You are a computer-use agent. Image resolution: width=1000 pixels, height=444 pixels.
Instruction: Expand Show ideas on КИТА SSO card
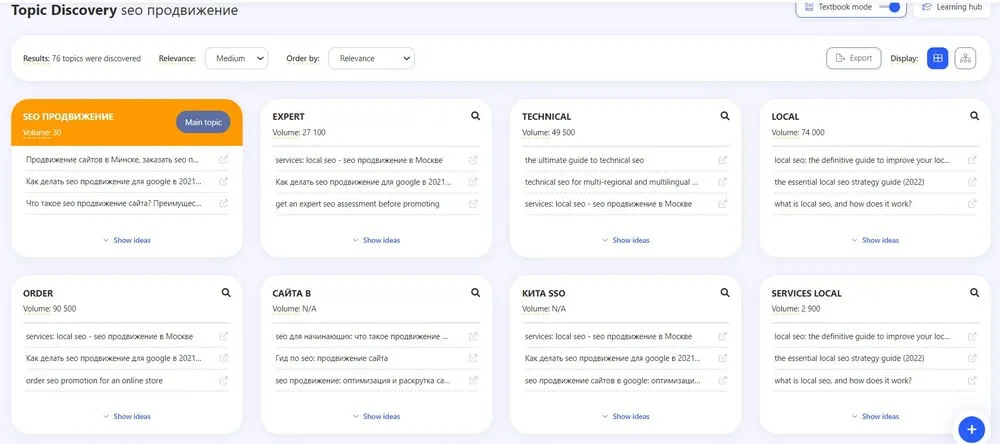click(x=626, y=417)
